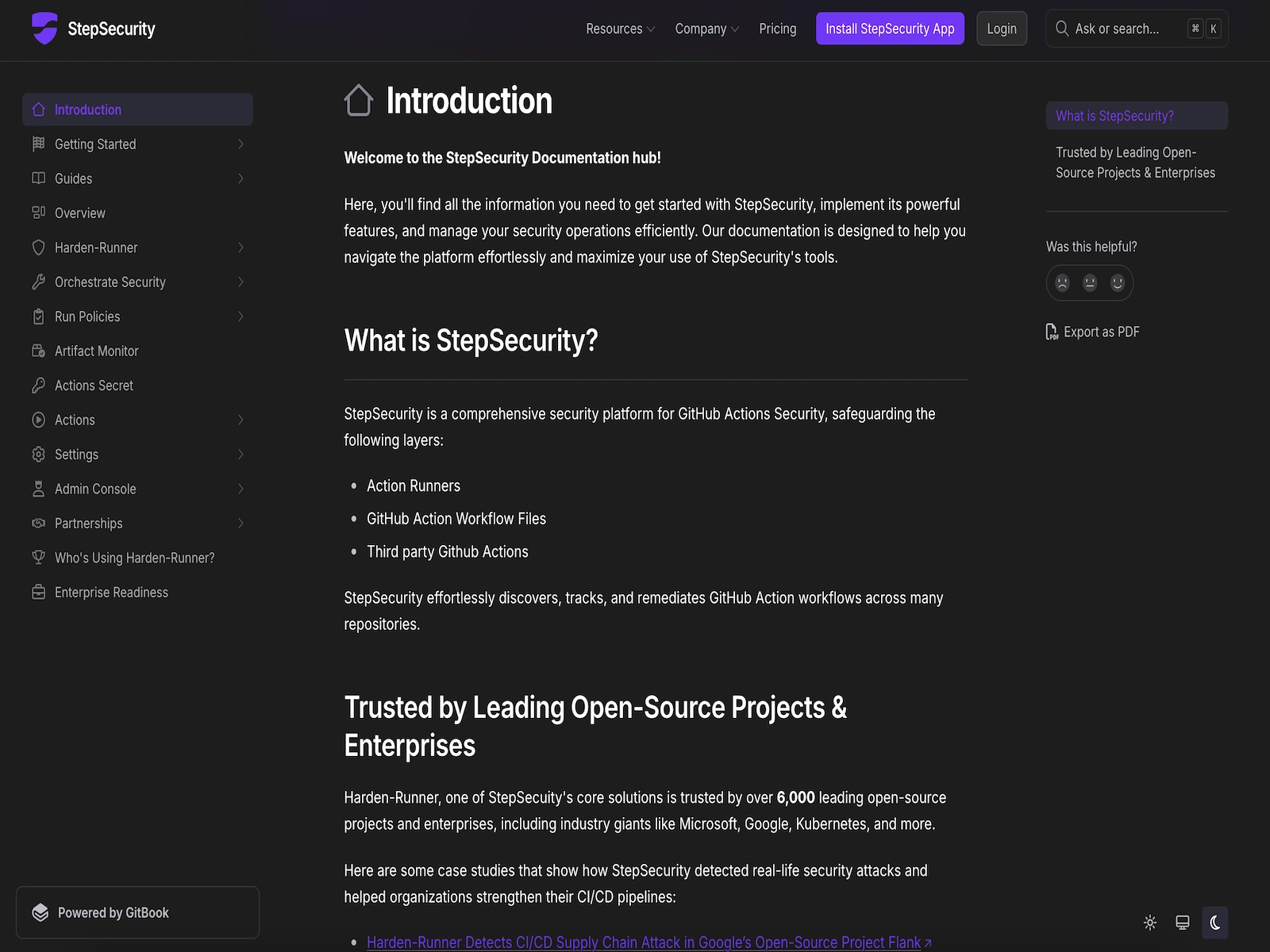Click the StepSecurity brand name text

[x=111, y=29]
